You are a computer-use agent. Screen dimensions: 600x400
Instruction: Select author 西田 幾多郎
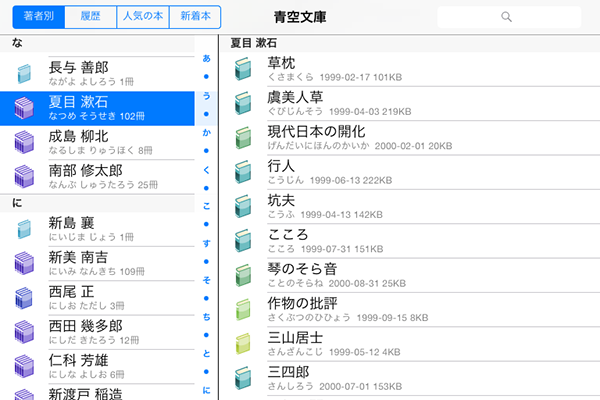click(97, 332)
